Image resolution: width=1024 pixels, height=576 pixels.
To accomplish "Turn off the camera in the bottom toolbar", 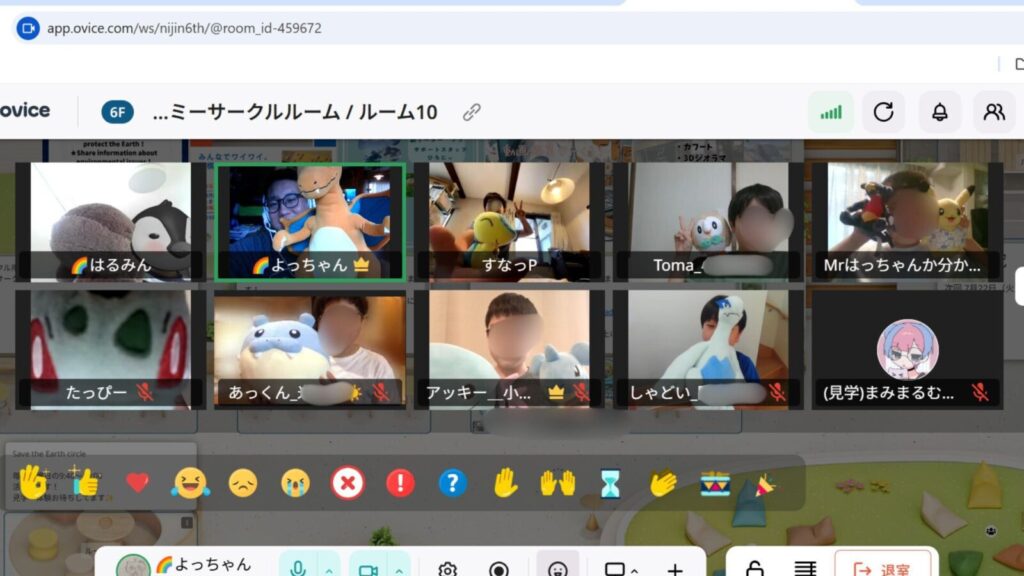I will tap(367, 568).
